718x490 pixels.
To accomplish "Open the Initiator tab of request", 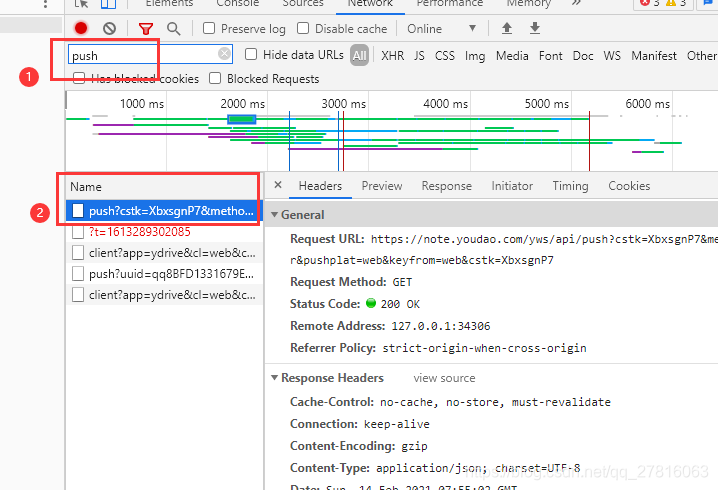I will click(x=512, y=186).
